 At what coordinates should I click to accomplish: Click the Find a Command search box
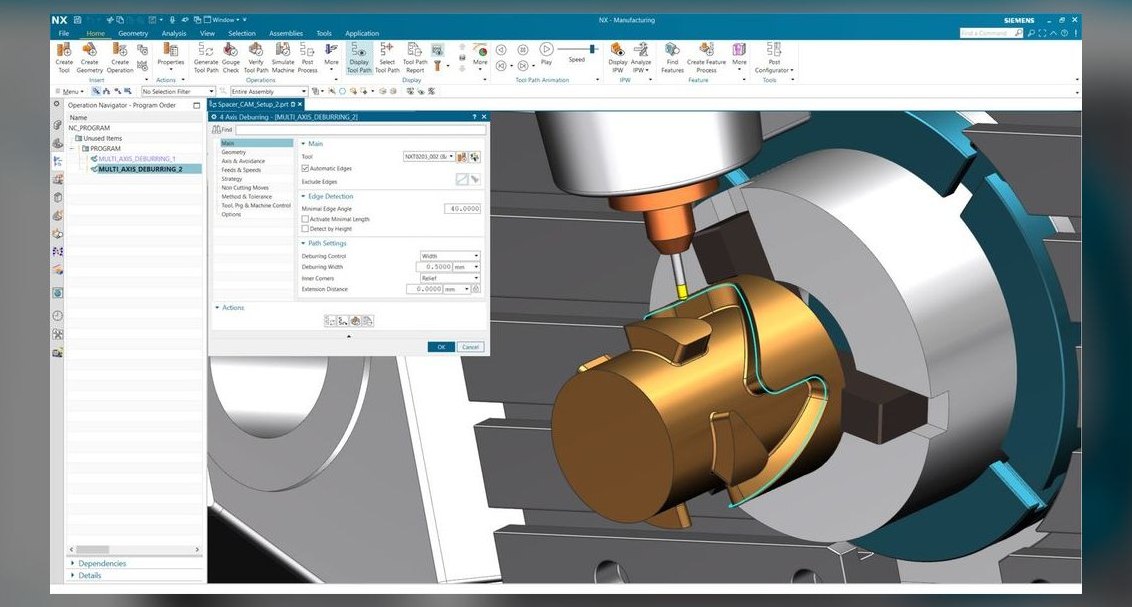(990, 33)
